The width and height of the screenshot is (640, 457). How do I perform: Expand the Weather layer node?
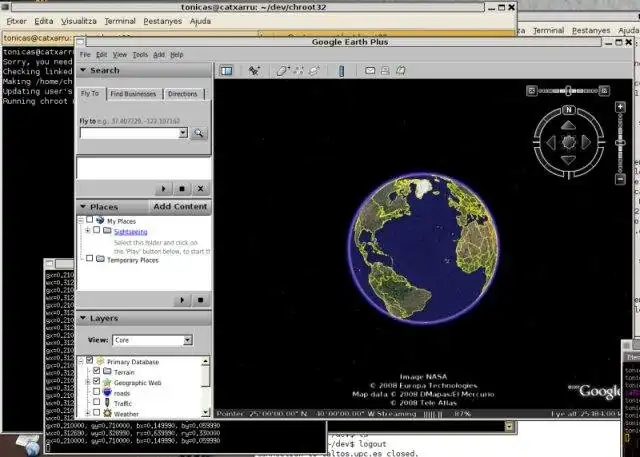[x=87, y=413]
